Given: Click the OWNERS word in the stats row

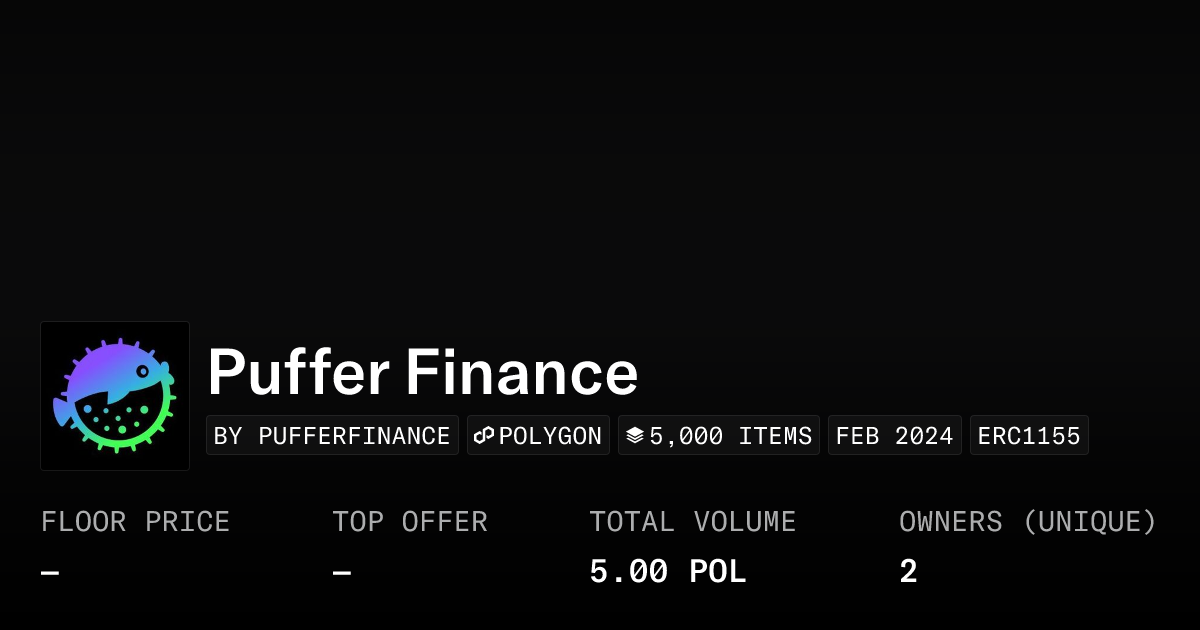Looking at the screenshot, I should (x=950, y=522).
